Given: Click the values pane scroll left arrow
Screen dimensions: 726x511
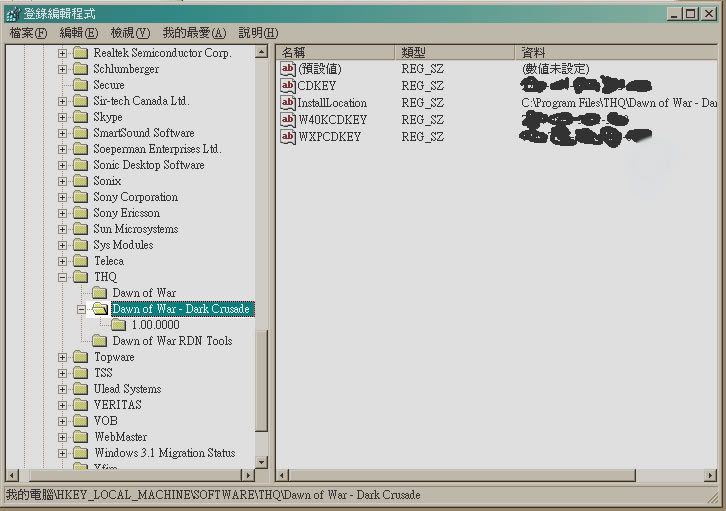Looking at the screenshot, I should [282, 475].
